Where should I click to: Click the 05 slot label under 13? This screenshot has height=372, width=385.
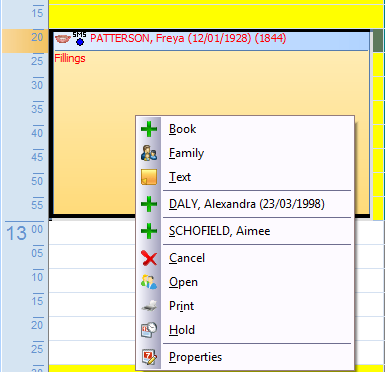coord(37,253)
